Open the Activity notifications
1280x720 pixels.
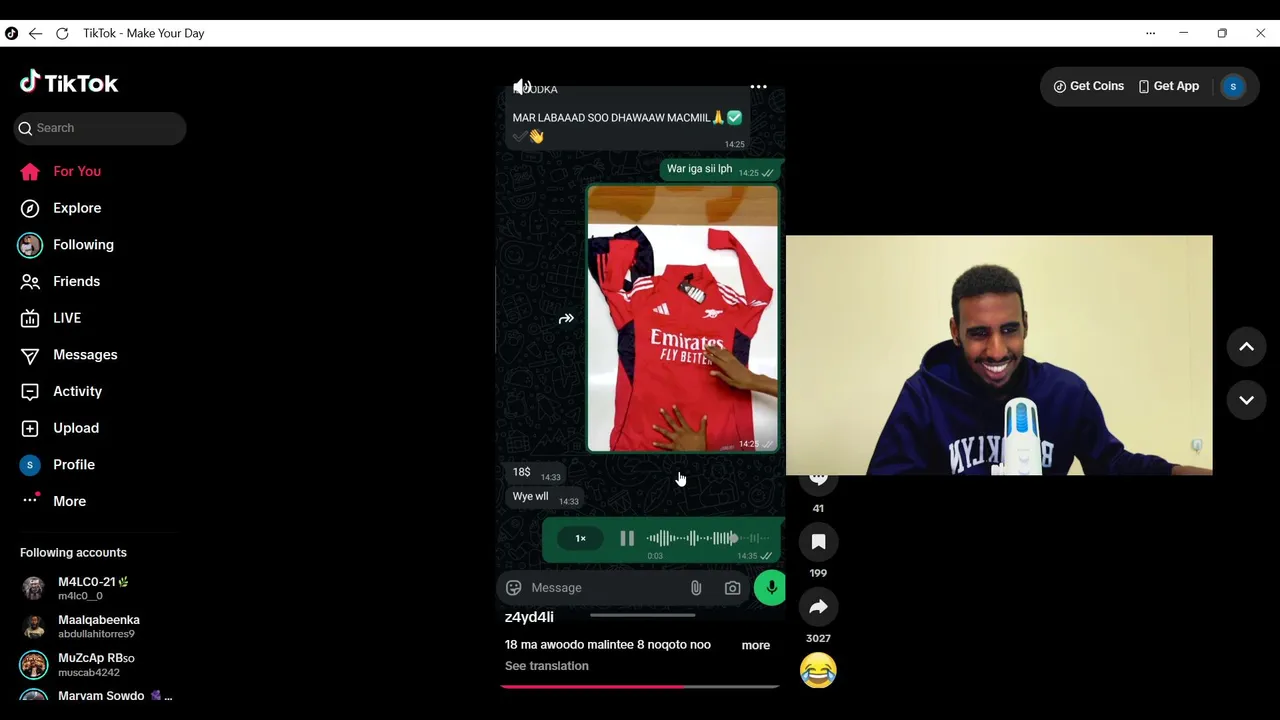(x=61, y=391)
